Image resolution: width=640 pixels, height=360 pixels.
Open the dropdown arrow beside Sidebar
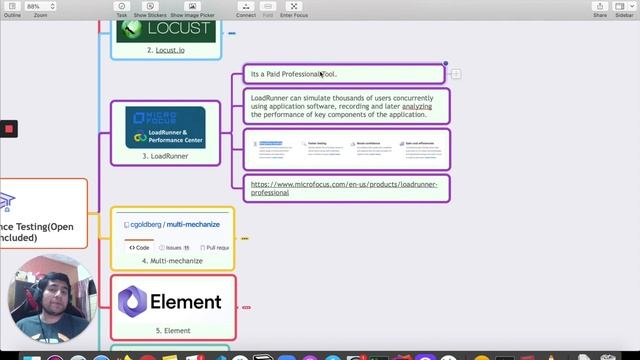[632, 6]
